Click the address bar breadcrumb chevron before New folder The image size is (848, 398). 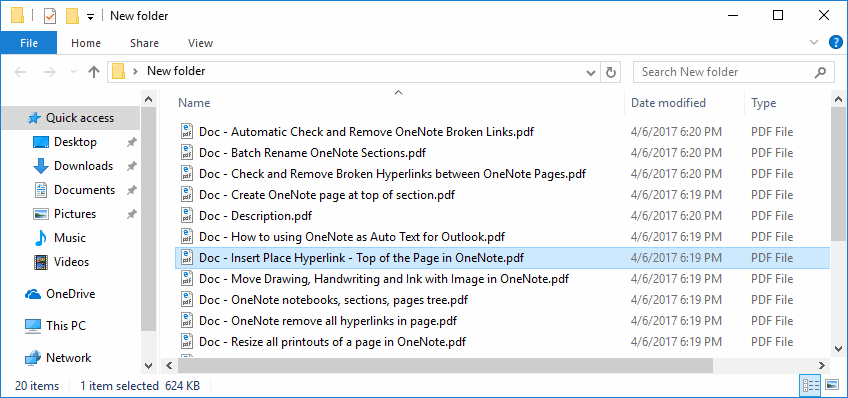pyautogui.click(x=136, y=71)
